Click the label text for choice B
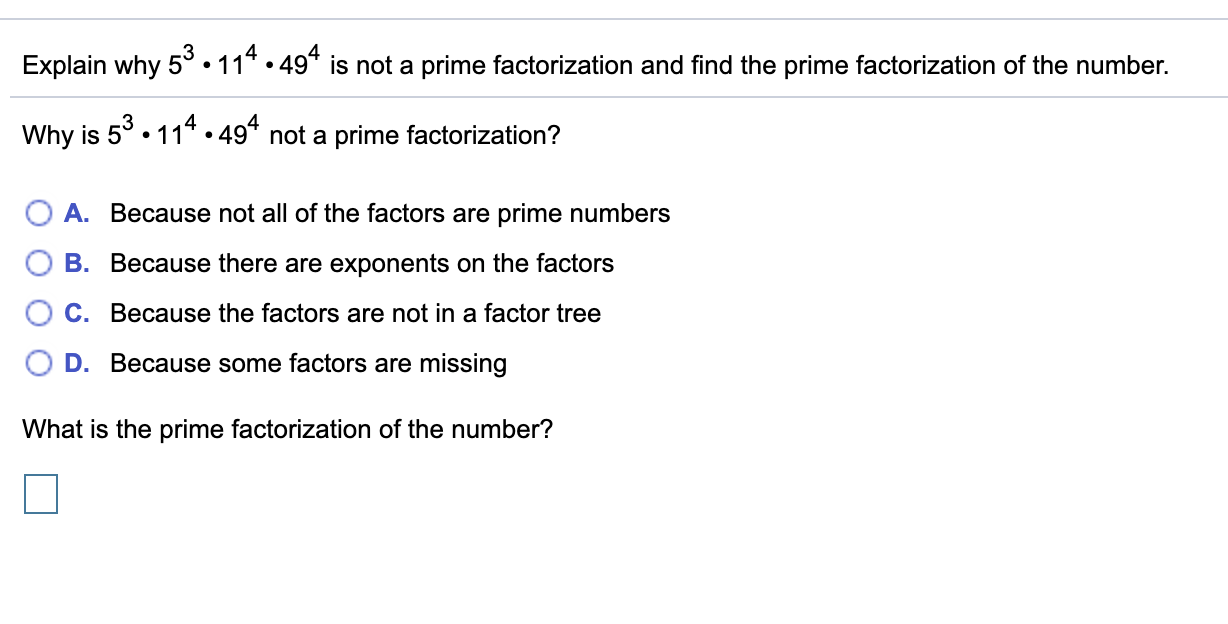 [x=363, y=263]
